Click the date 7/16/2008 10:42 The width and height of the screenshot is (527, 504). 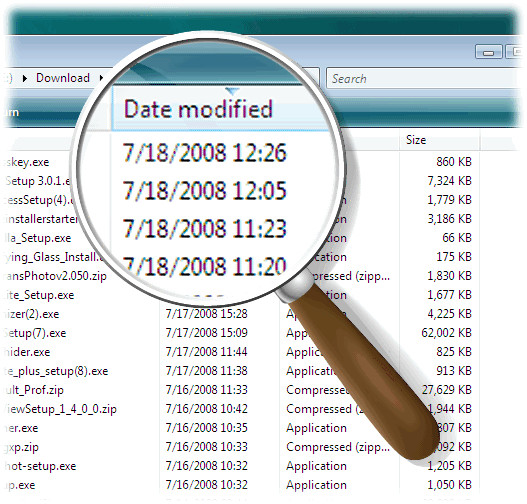[206, 409]
